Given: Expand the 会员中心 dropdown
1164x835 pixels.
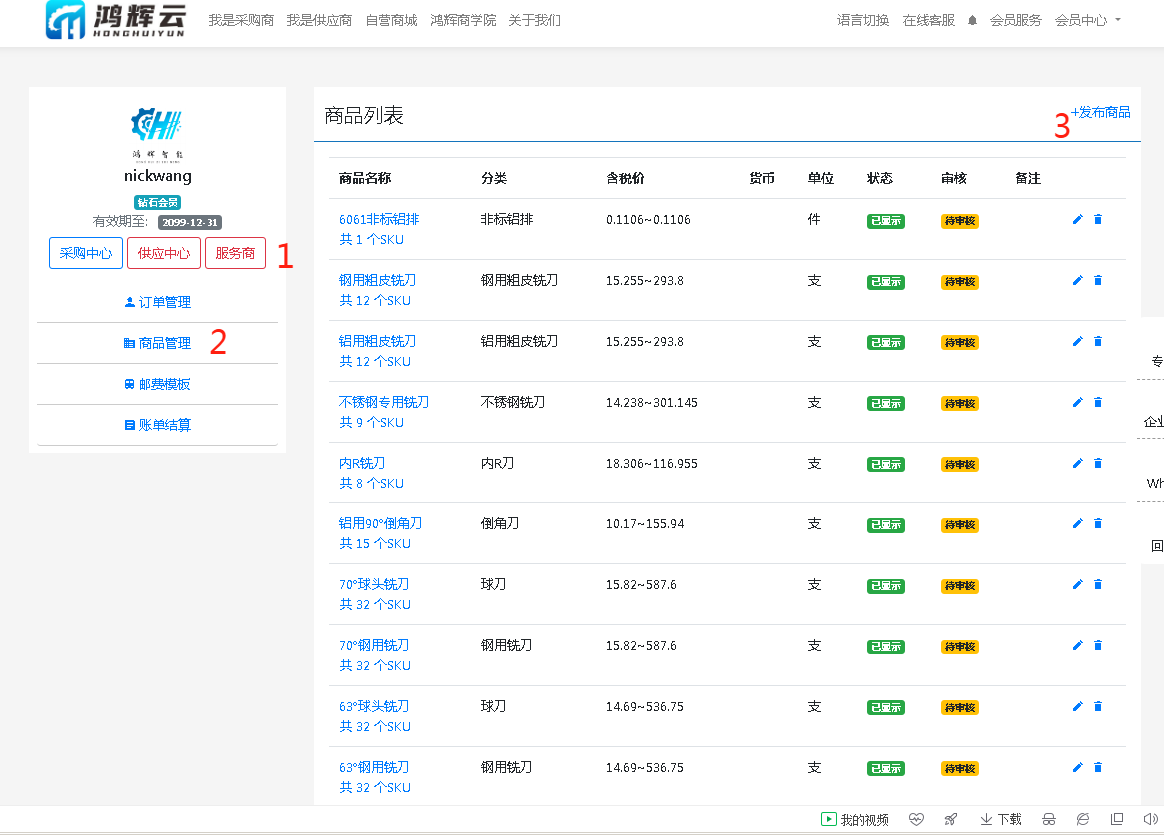Looking at the screenshot, I should point(1088,21).
